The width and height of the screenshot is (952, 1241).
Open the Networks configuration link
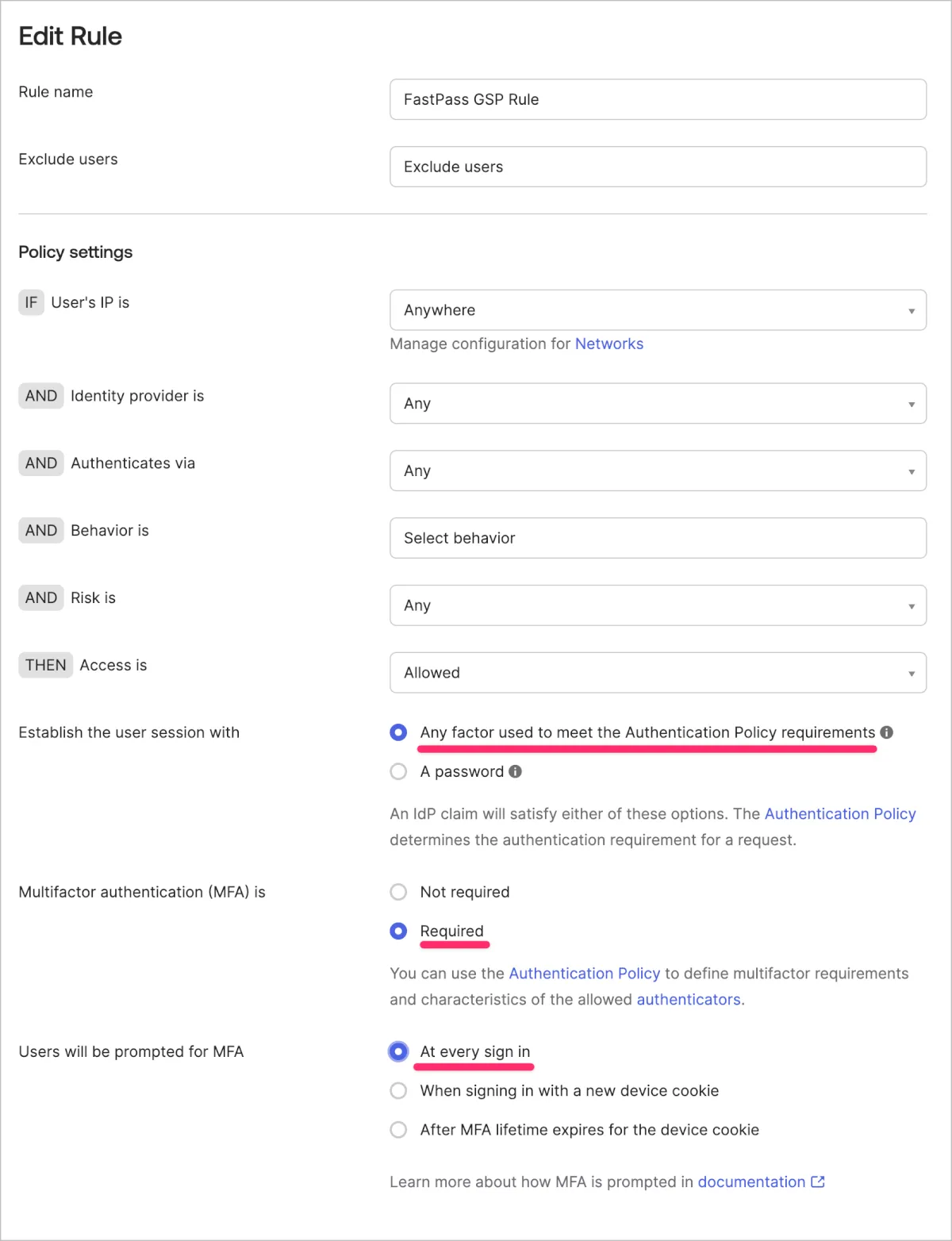pyautogui.click(x=608, y=344)
